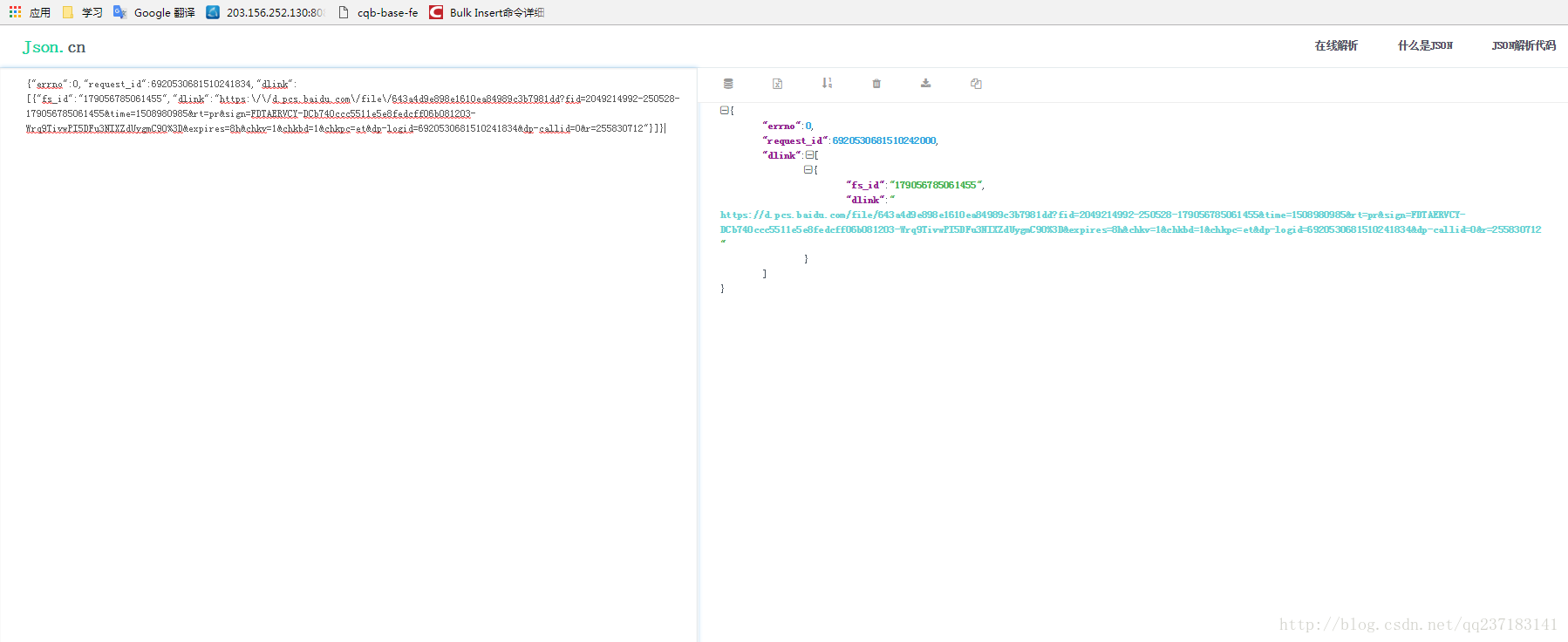Viewport: 1568px width, 642px height.
Task: Click the database-stack compress icon in JSON toolbar
Action: pyautogui.click(x=728, y=84)
